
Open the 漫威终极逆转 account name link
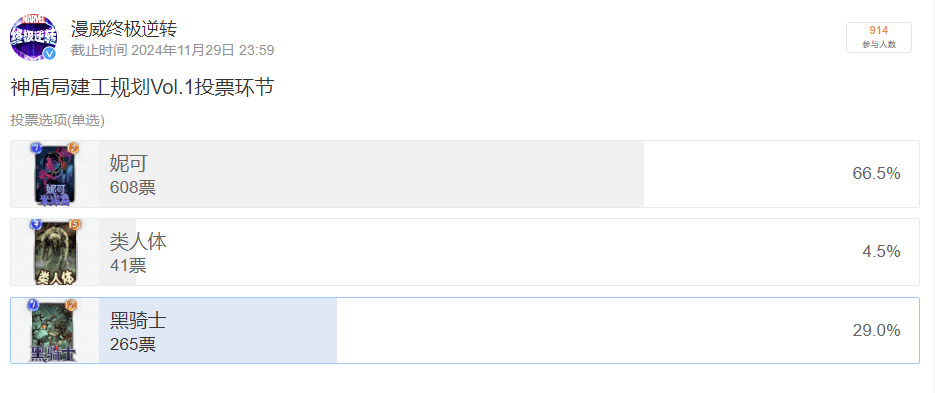124,28
